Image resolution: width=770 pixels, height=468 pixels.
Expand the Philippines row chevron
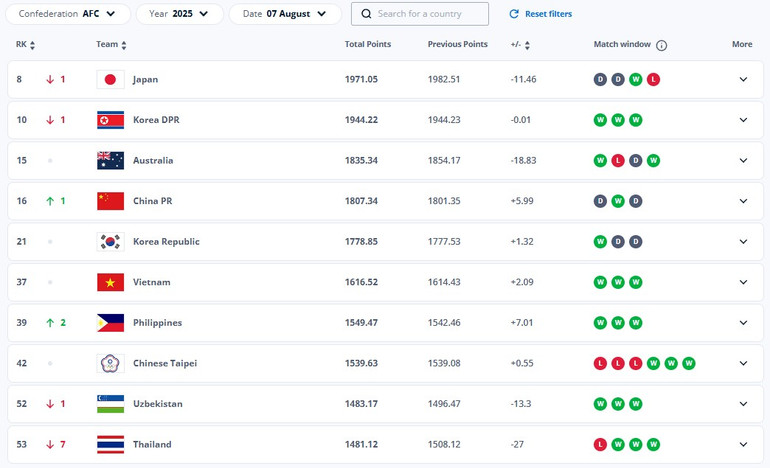click(743, 323)
